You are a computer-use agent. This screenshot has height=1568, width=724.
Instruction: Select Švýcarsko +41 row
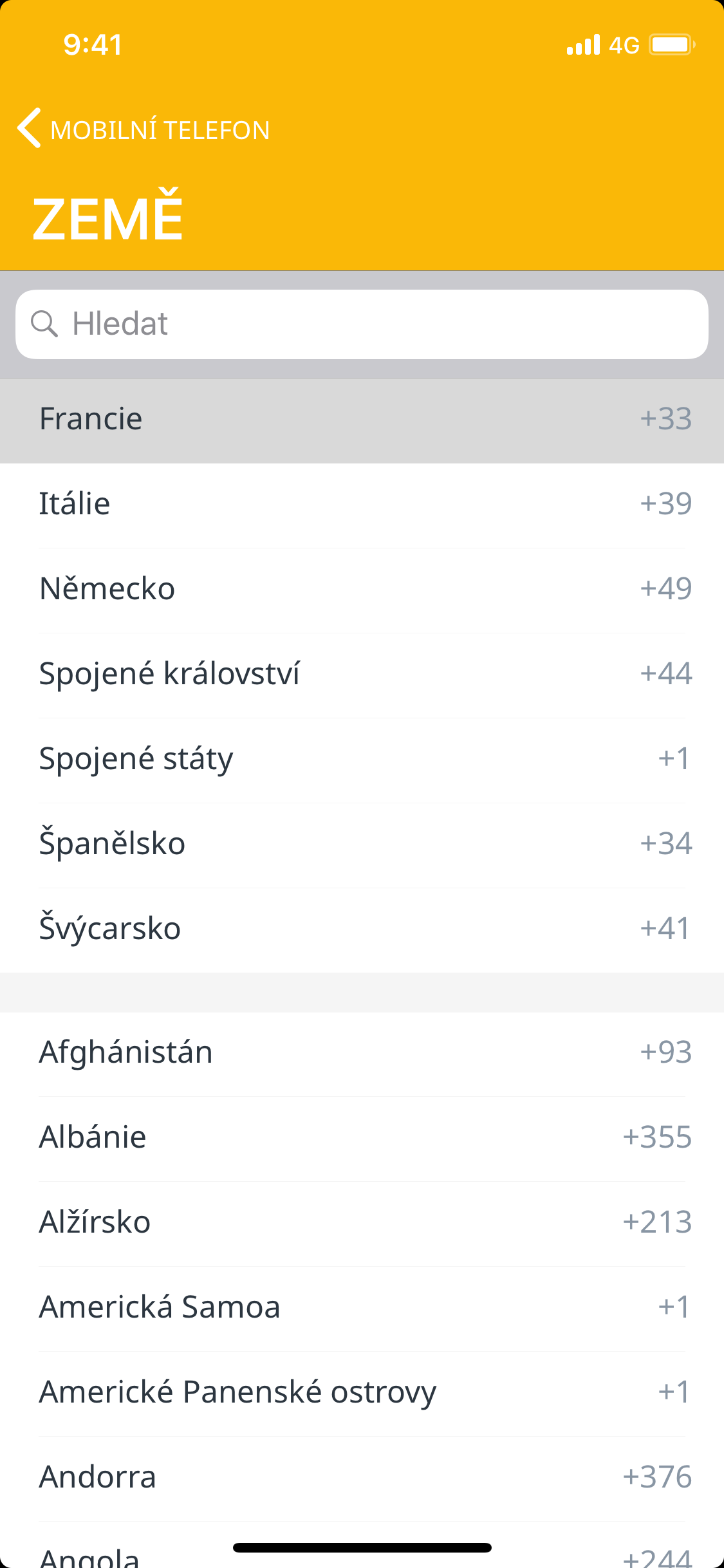[362, 929]
